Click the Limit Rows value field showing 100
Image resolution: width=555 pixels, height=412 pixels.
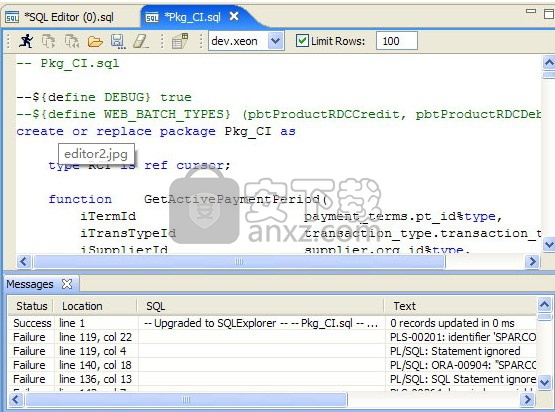click(396, 41)
